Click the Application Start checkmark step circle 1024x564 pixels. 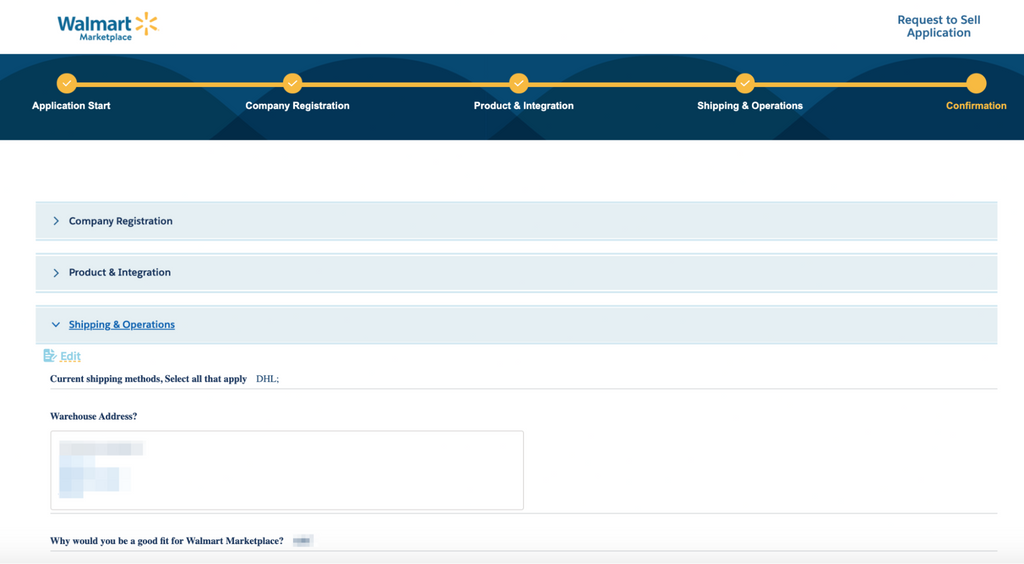(x=67, y=84)
